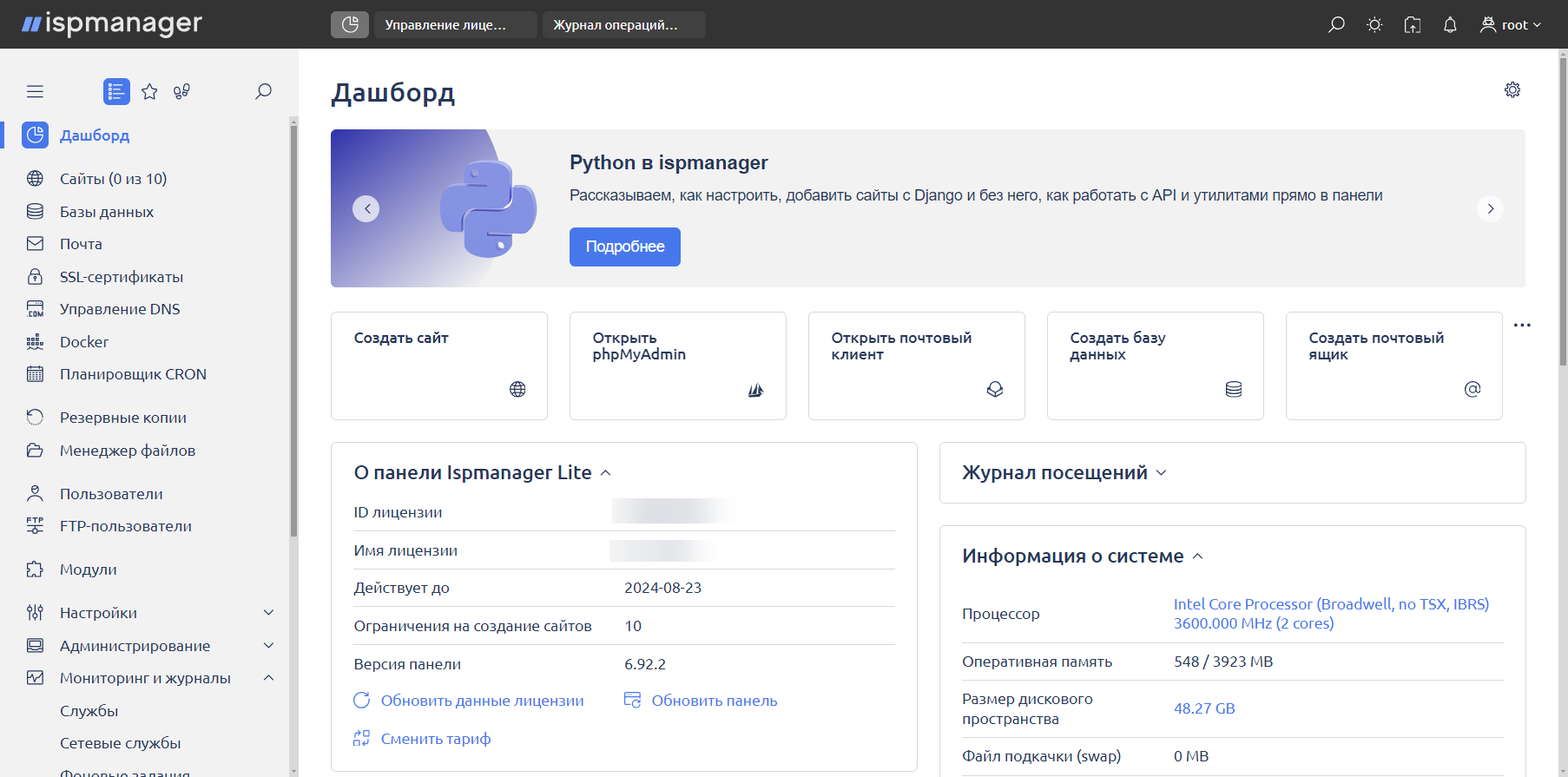Screen dimensions: 1568x777
Task: Click Менеджер файлов folder icon
Action: click(x=35, y=451)
